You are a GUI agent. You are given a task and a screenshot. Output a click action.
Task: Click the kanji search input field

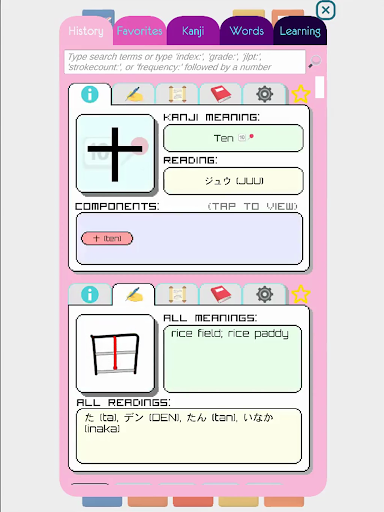(x=185, y=62)
